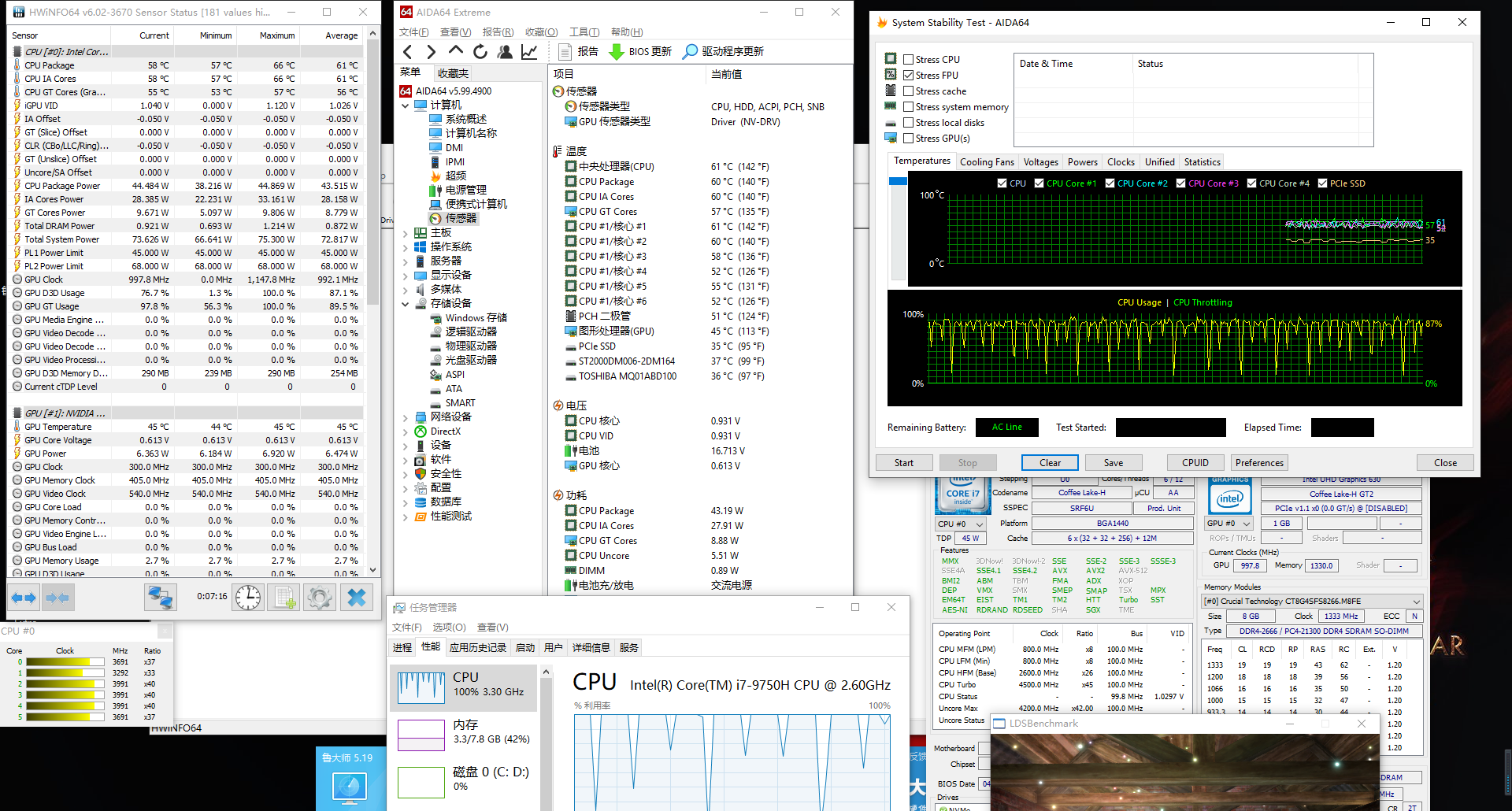
Task: Enable the Stress CPU checkbox
Action: click(x=908, y=60)
